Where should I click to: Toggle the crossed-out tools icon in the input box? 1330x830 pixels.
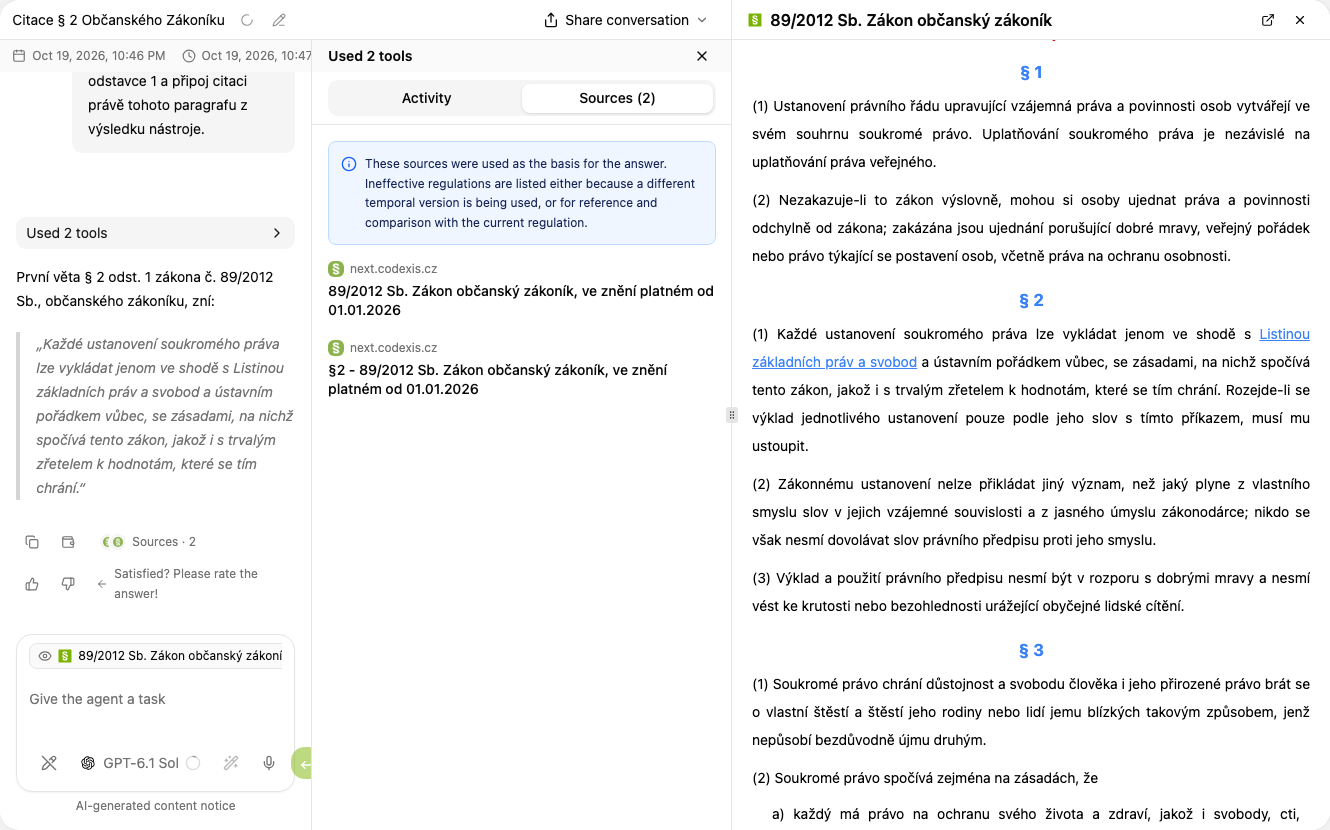48,763
